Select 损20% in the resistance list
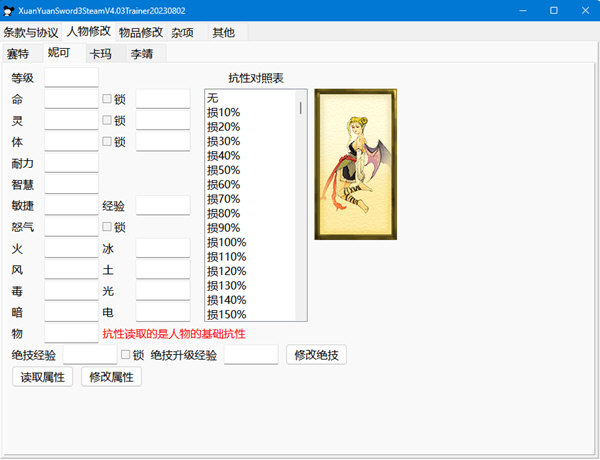Image resolution: width=600 pixels, height=460 pixels. (250, 127)
